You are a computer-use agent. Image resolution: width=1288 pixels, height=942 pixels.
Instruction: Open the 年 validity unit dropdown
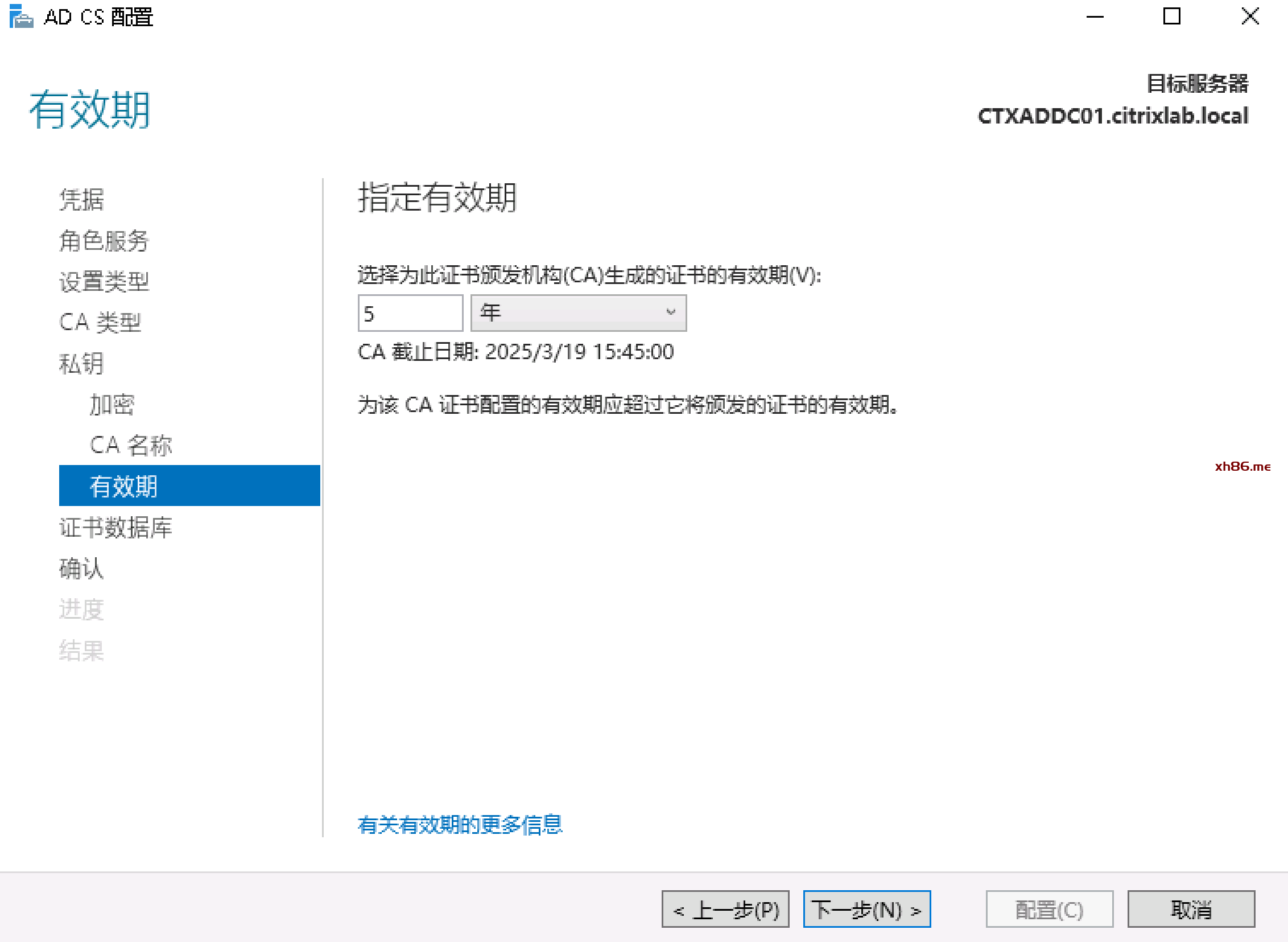coord(579,313)
